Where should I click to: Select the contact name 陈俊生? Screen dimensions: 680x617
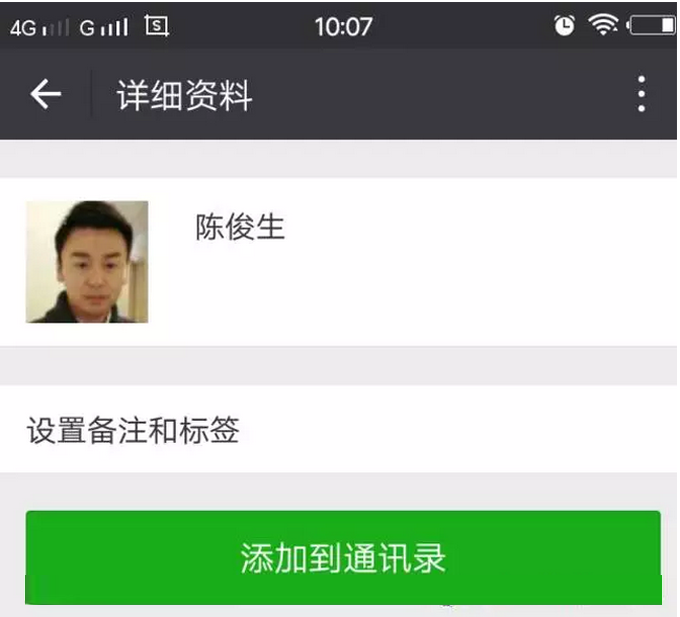pyautogui.click(x=240, y=227)
